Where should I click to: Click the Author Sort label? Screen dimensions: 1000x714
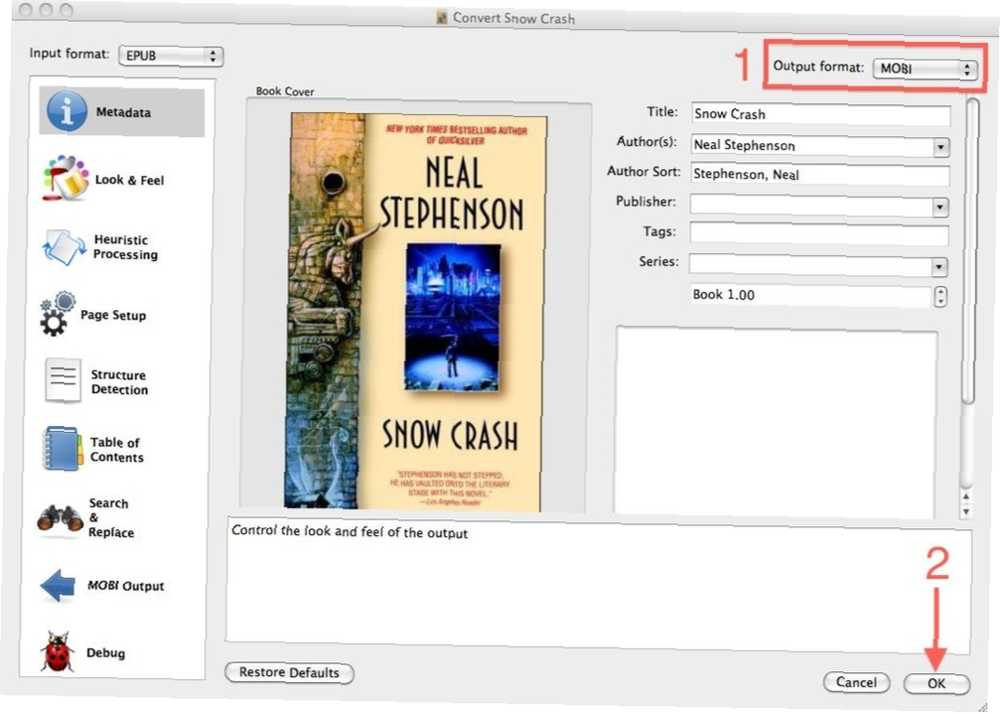tap(644, 171)
